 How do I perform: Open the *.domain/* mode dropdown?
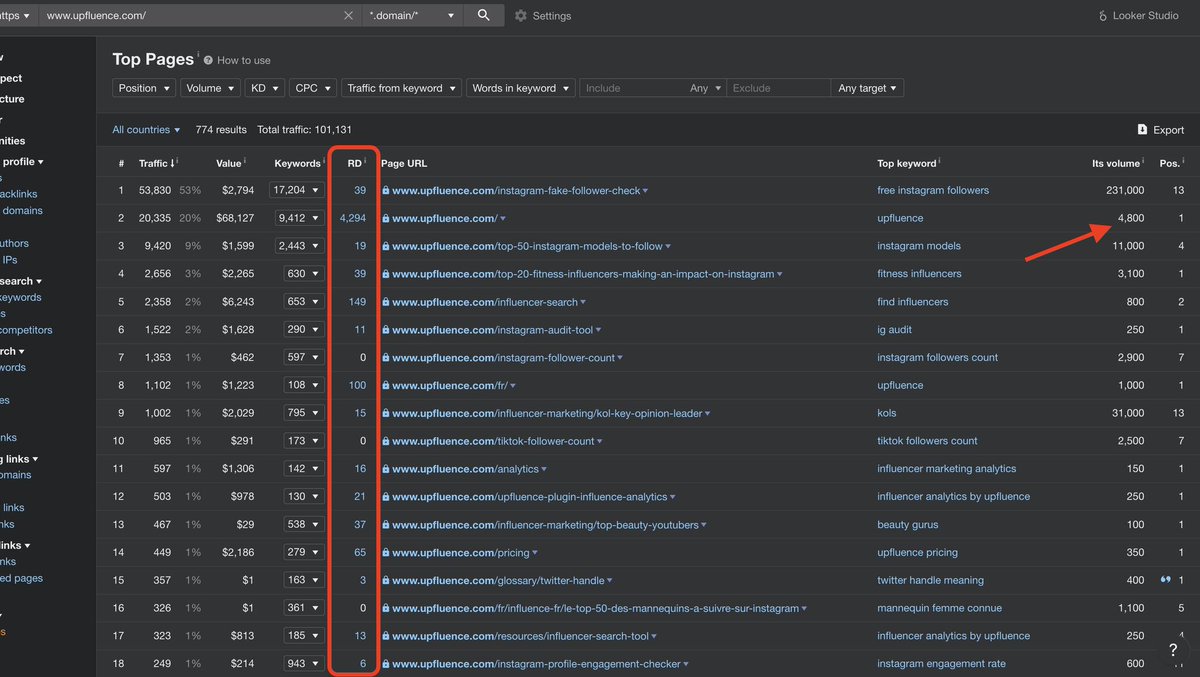pos(412,16)
